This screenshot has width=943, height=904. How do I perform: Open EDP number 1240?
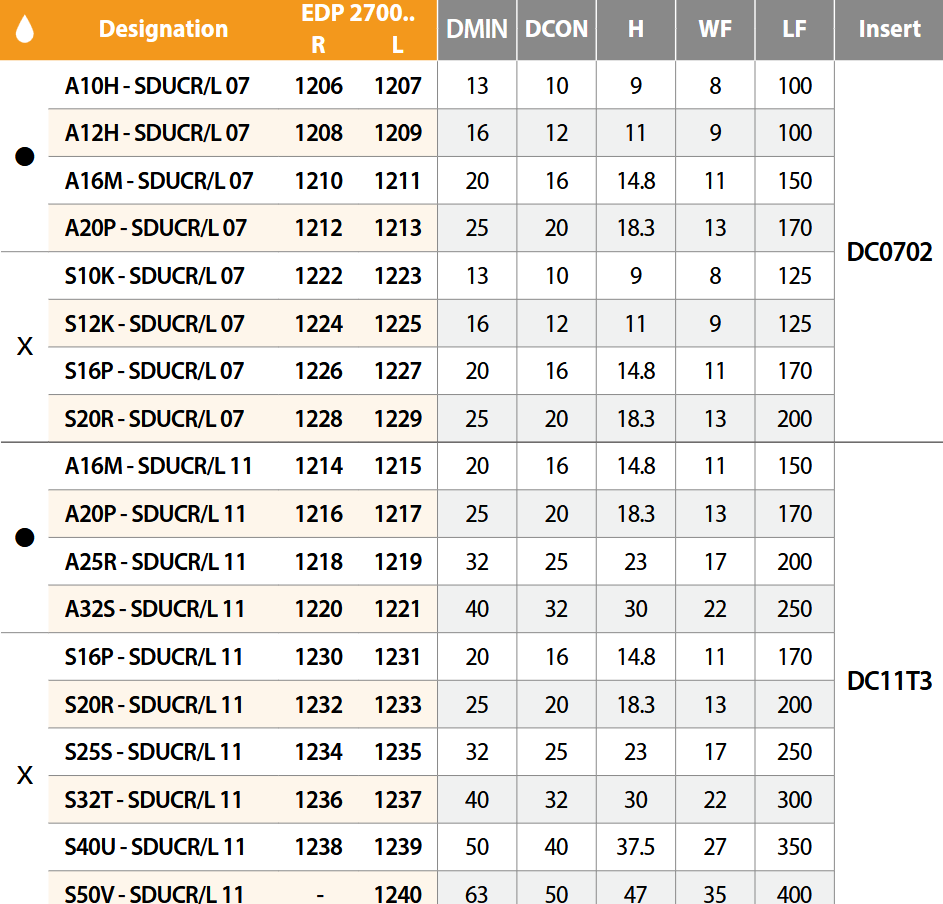click(x=398, y=893)
